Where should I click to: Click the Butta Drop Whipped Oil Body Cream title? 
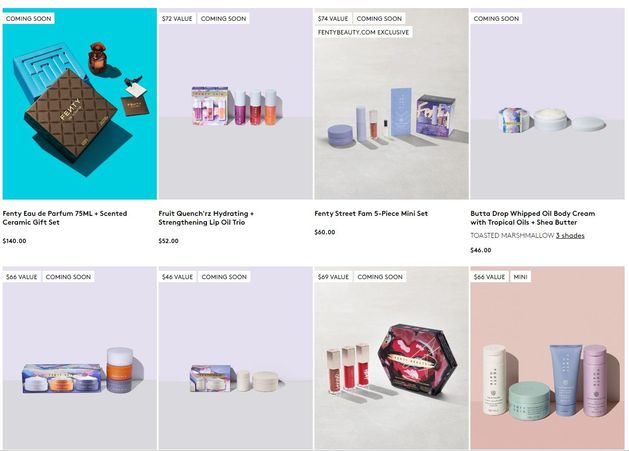pyautogui.click(x=533, y=218)
